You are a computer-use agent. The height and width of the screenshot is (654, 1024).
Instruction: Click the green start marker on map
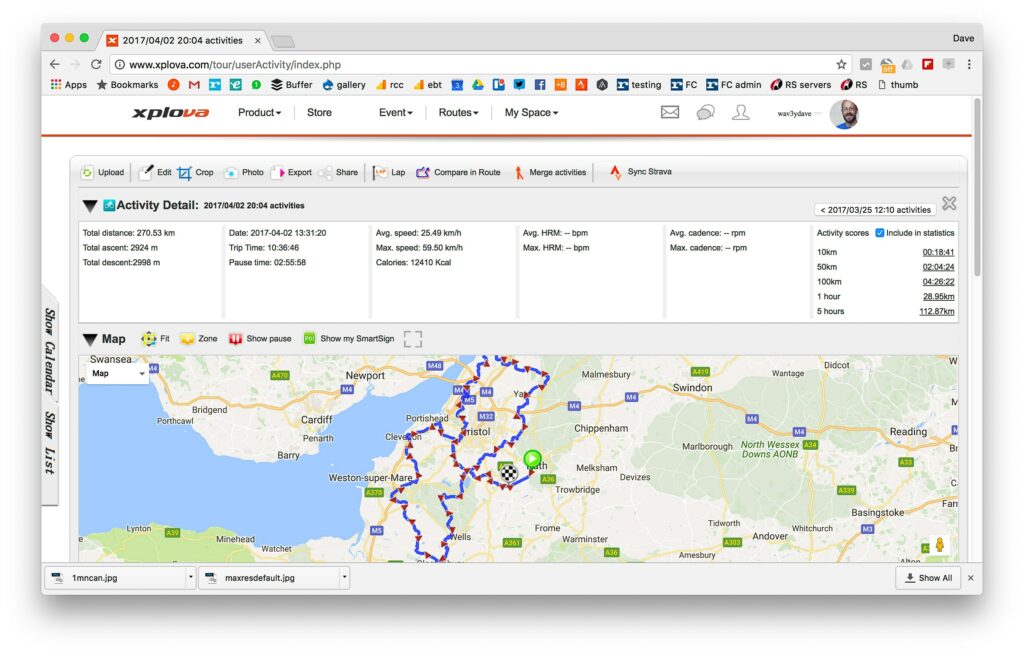(532, 459)
